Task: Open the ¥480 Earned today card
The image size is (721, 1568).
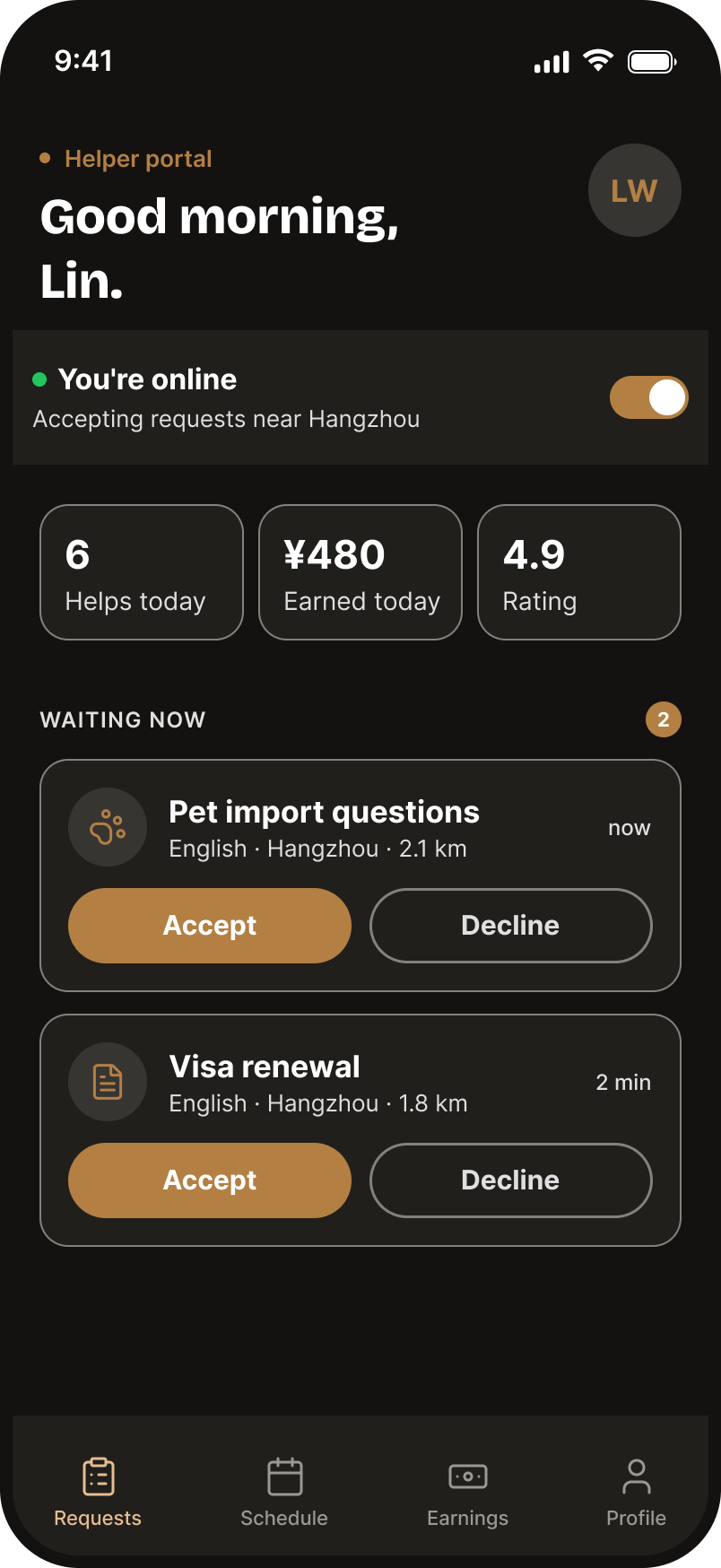Action: (x=360, y=572)
